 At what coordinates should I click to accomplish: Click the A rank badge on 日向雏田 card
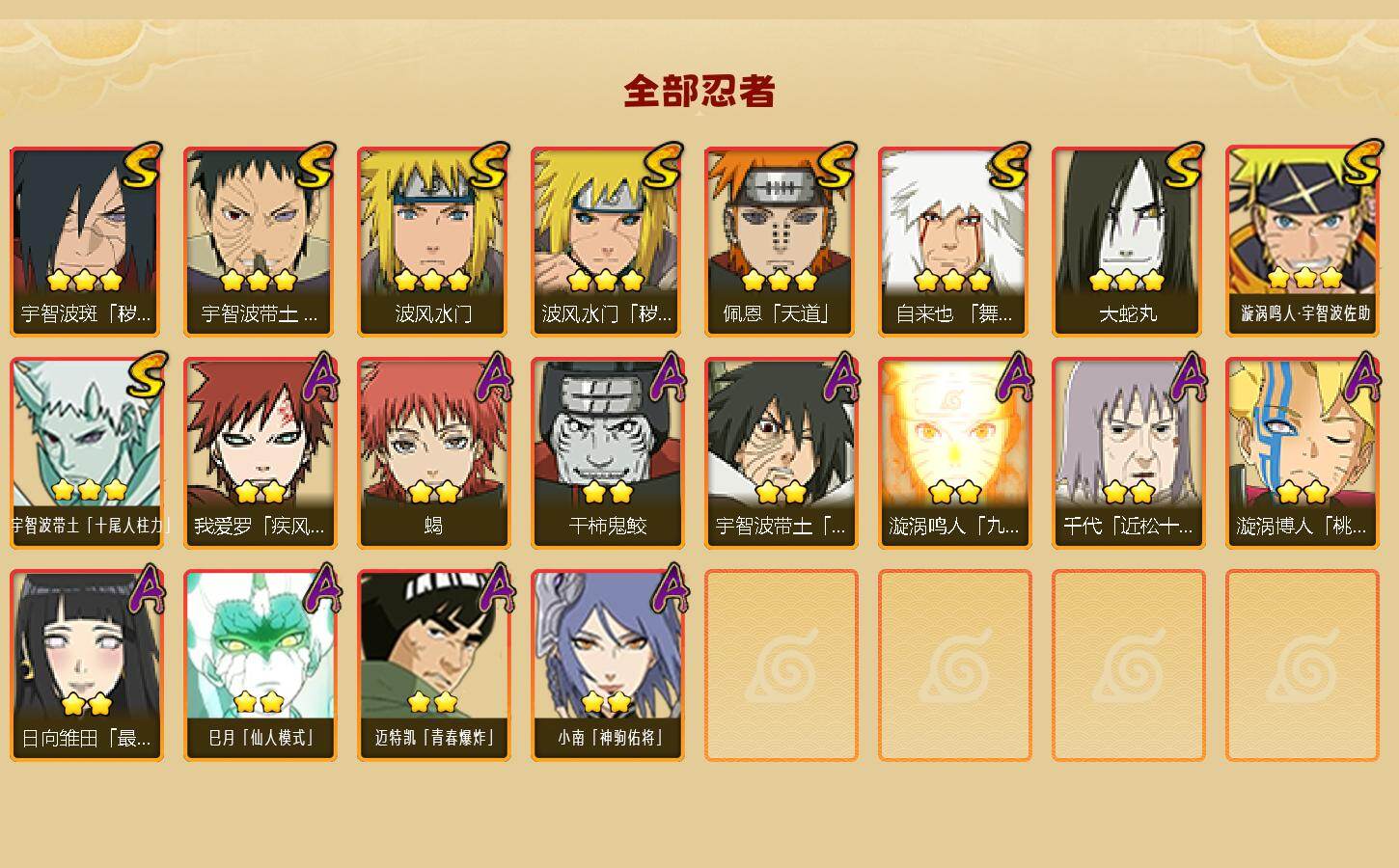[148, 589]
